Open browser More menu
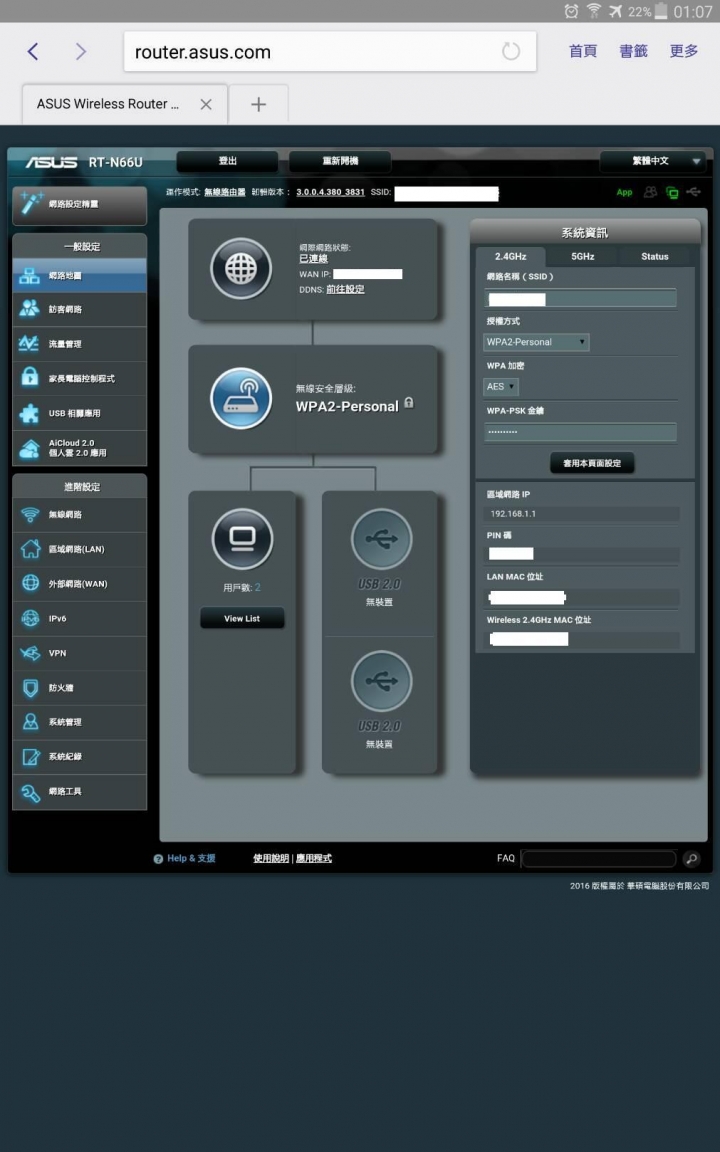 point(683,51)
